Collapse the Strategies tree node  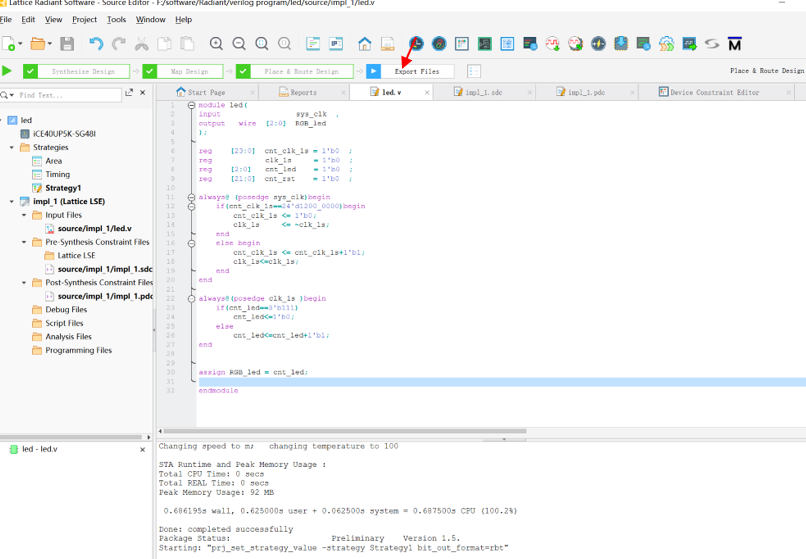pos(12,148)
